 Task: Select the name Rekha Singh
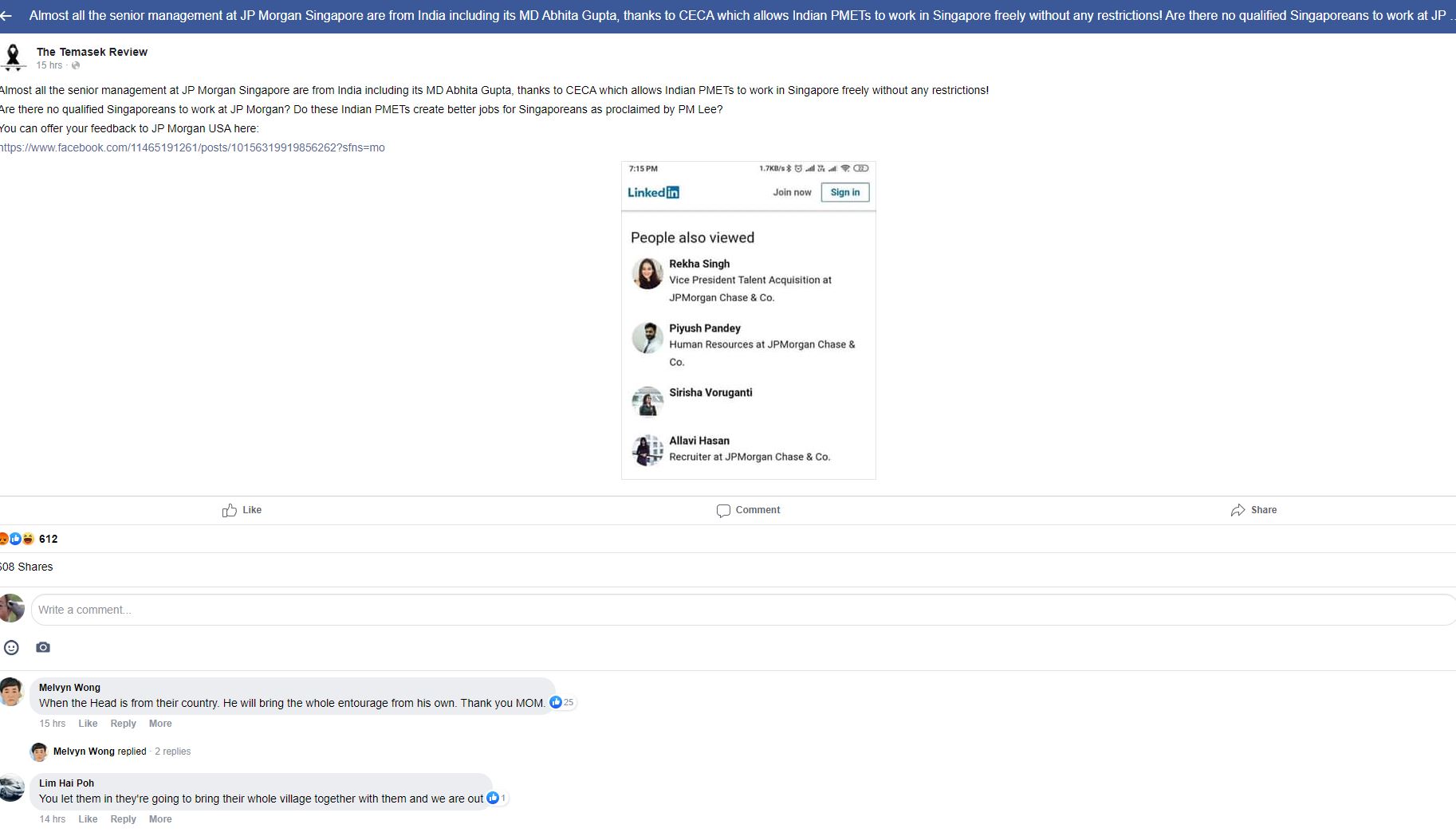point(699,264)
